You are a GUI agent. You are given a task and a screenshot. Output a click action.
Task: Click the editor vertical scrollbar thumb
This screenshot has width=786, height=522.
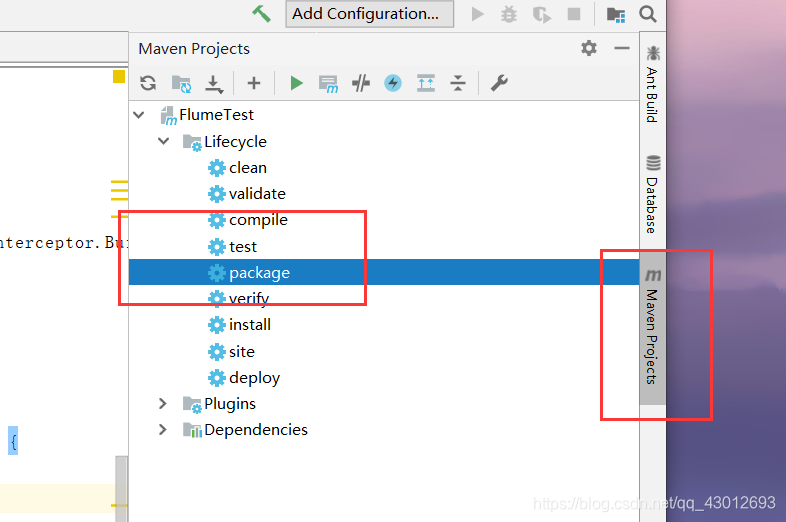(x=121, y=489)
